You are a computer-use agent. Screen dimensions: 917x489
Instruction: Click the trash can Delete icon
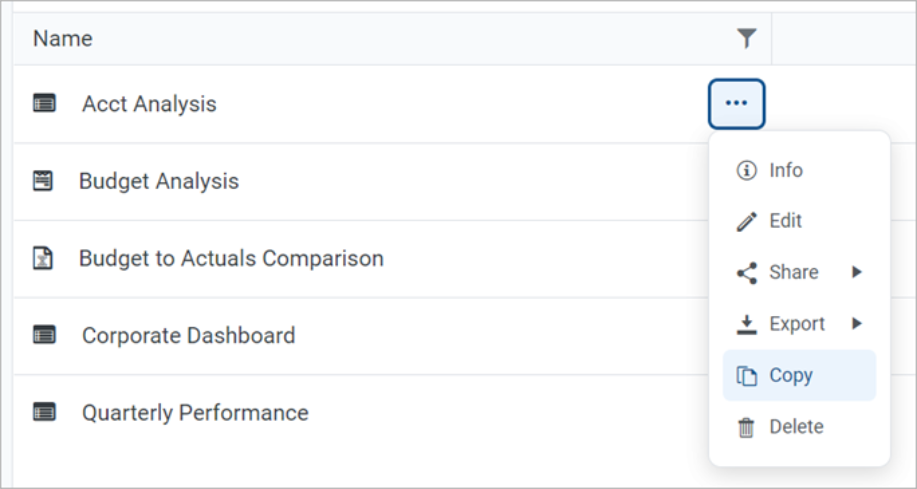(746, 427)
